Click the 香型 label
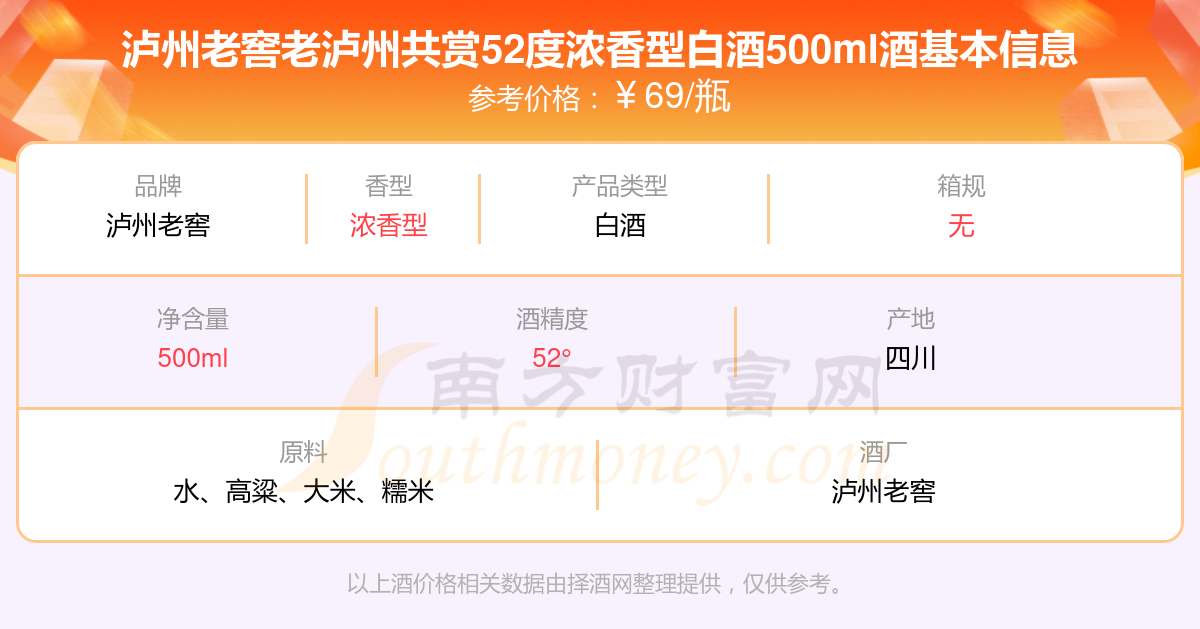 coord(389,186)
